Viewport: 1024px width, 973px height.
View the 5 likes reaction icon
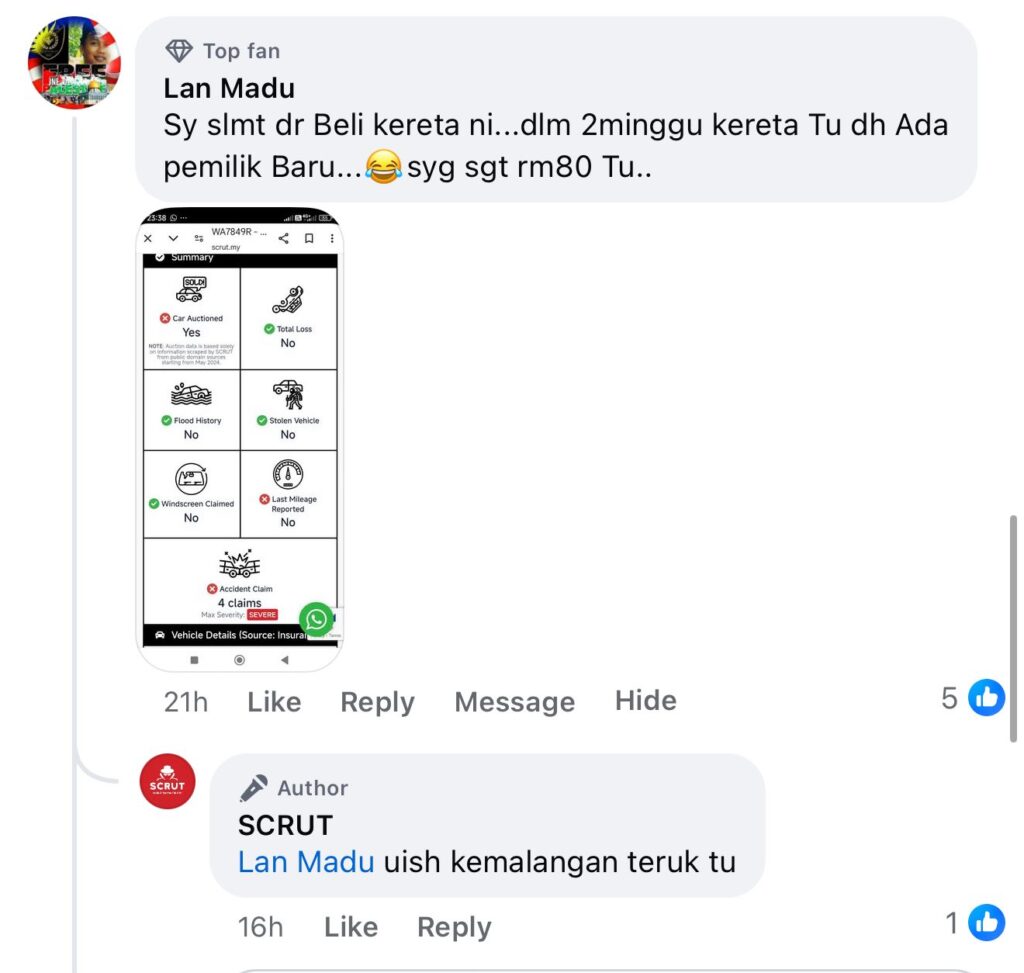click(986, 698)
